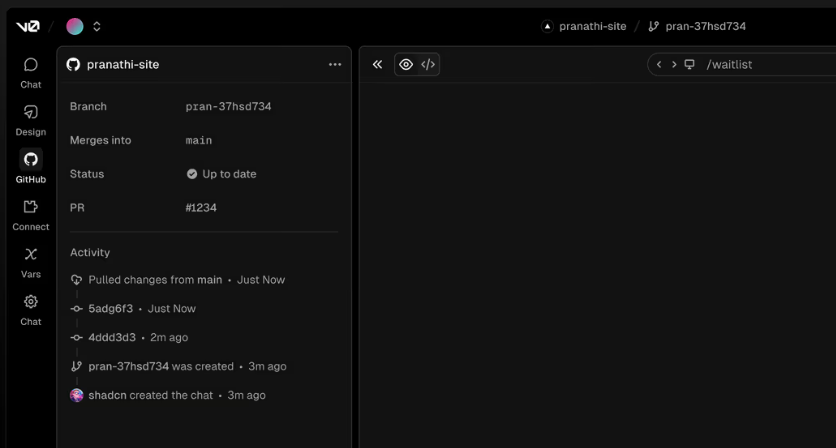Open pranathi-site project breadcrumb
836x448 pixels.
(593, 26)
